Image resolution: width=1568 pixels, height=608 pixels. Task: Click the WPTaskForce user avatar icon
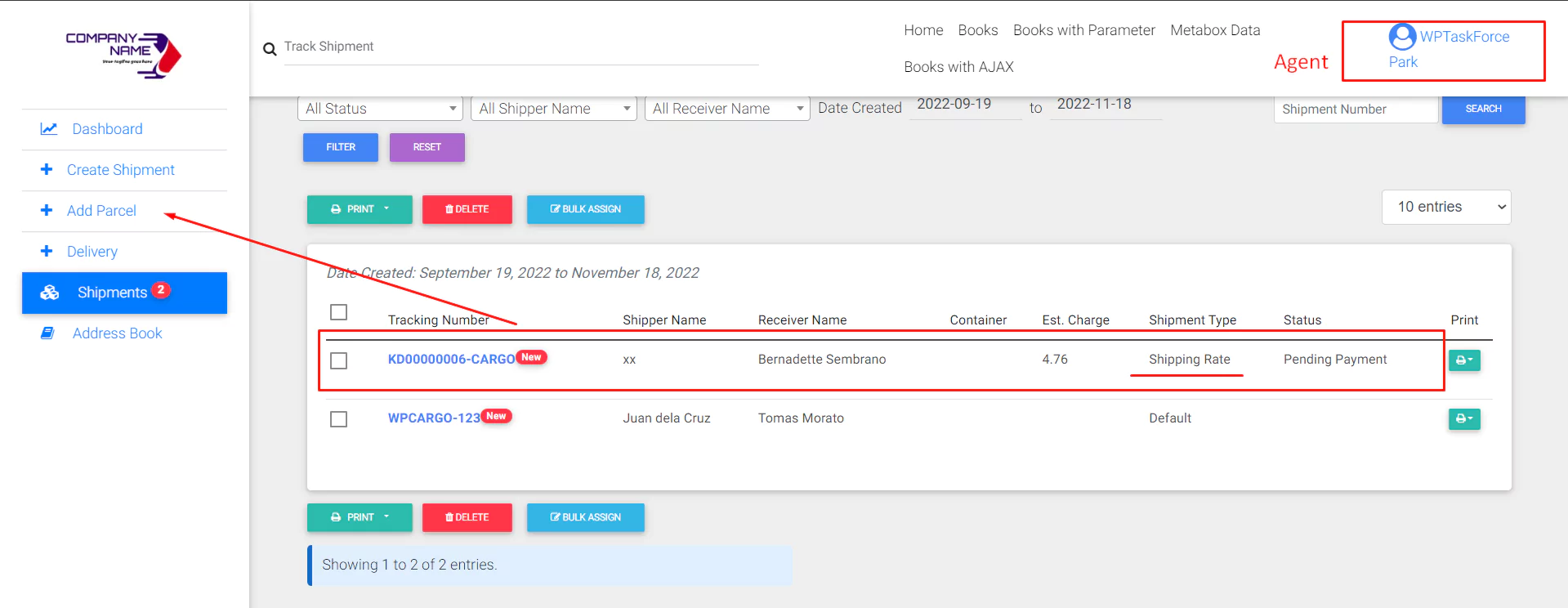1402,37
